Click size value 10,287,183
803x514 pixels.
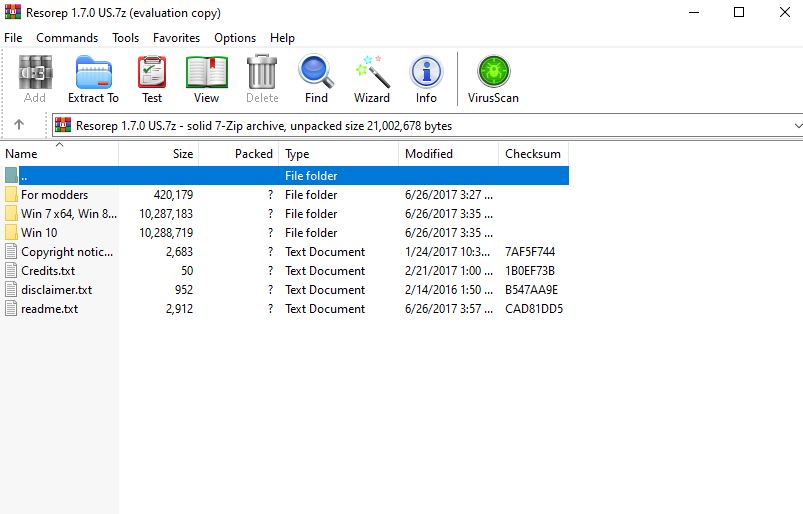(x=166, y=213)
